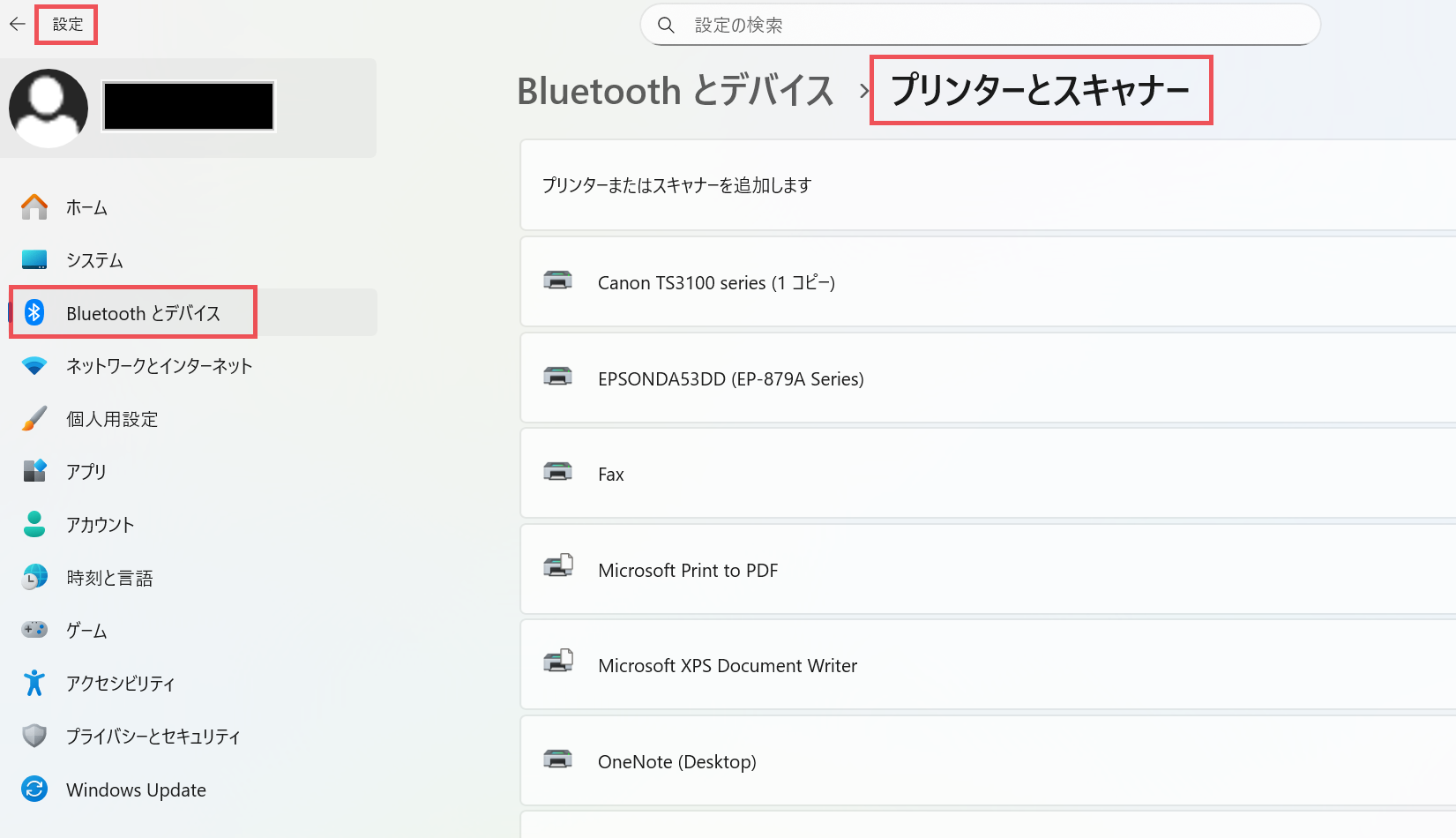The image size is (1456, 838).
Task: Open Canon TS3100 series printer entry
Action: coord(716,282)
